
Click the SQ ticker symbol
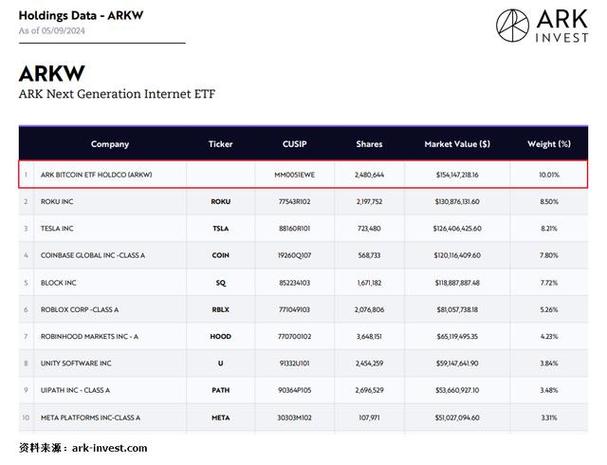221,282
